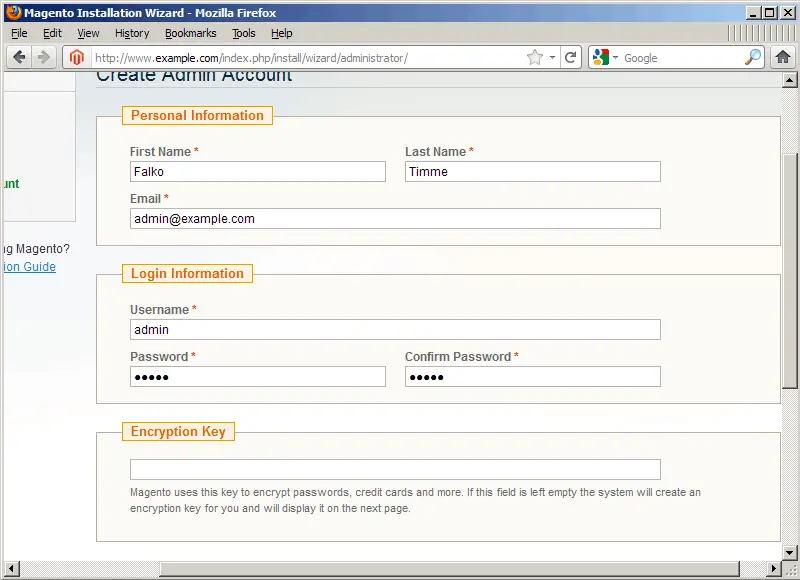Viewport: 800px width, 580px height.
Task: Click into the Password field
Action: click(258, 376)
